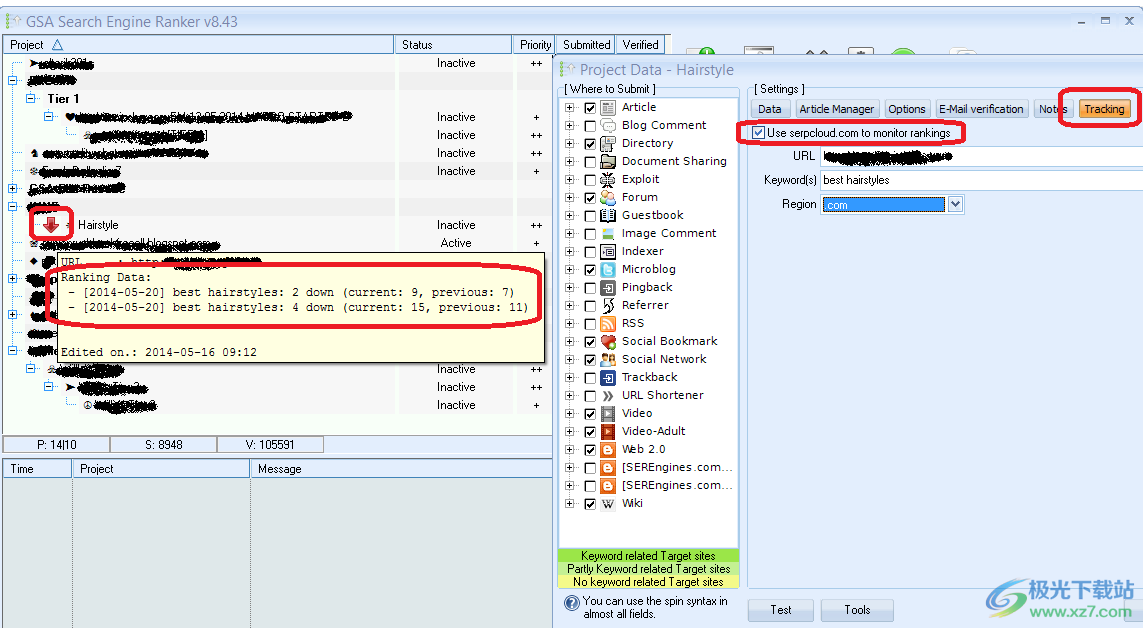Click the Social Network people icon
The height and width of the screenshot is (628, 1145).
(608, 360)
